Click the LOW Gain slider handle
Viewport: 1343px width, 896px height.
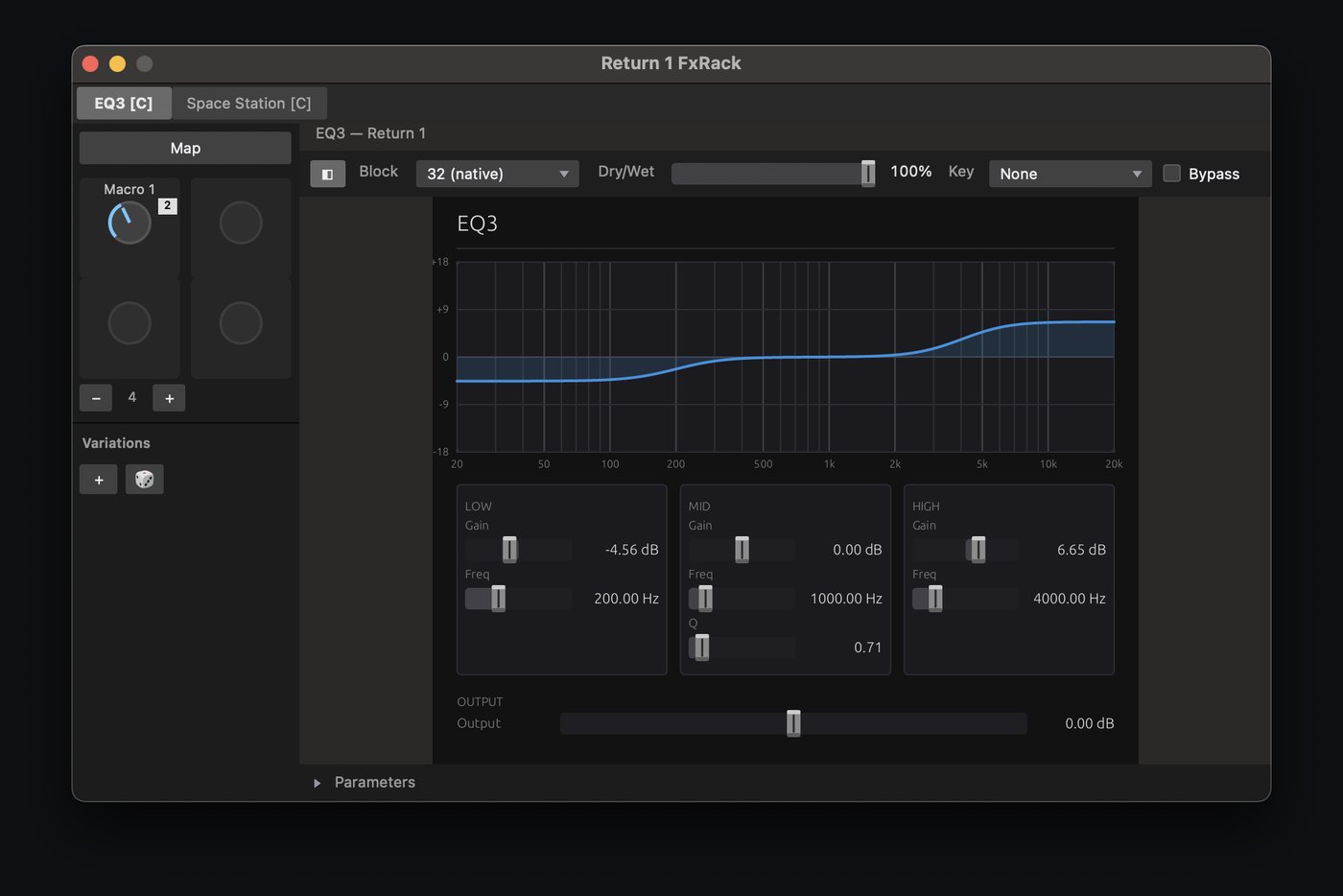click(509, 550)
